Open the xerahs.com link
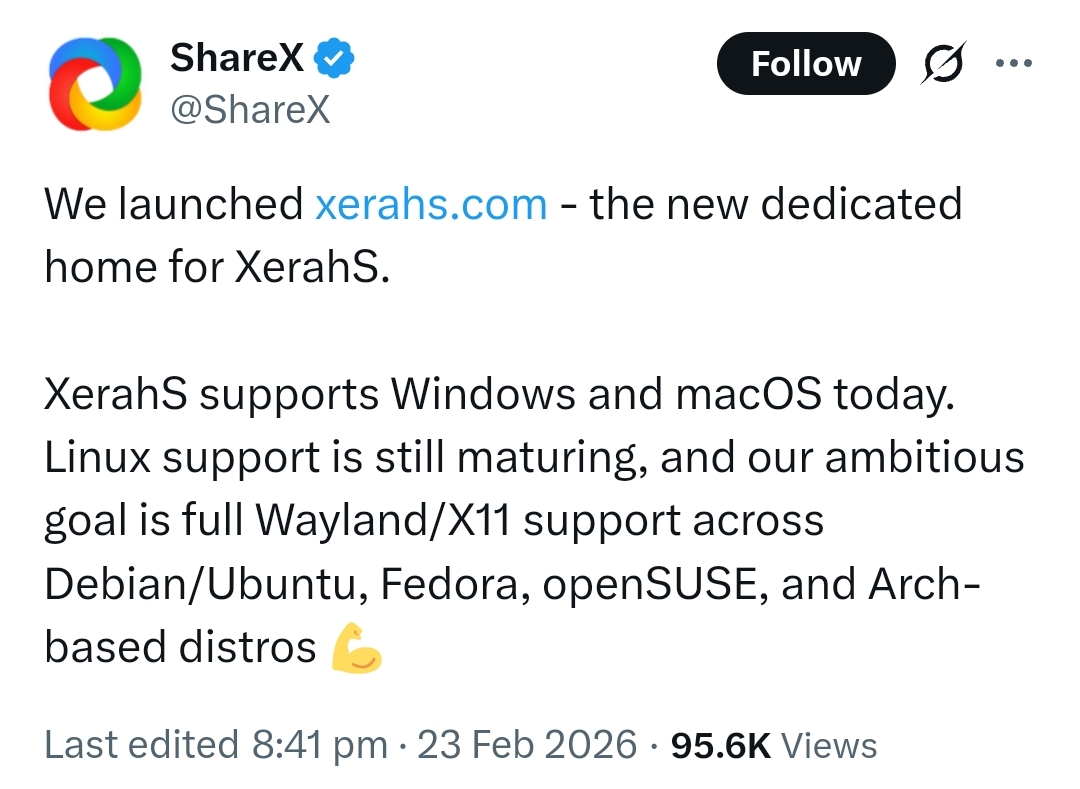Viewport: 1080px width, 789px height. 431,205
